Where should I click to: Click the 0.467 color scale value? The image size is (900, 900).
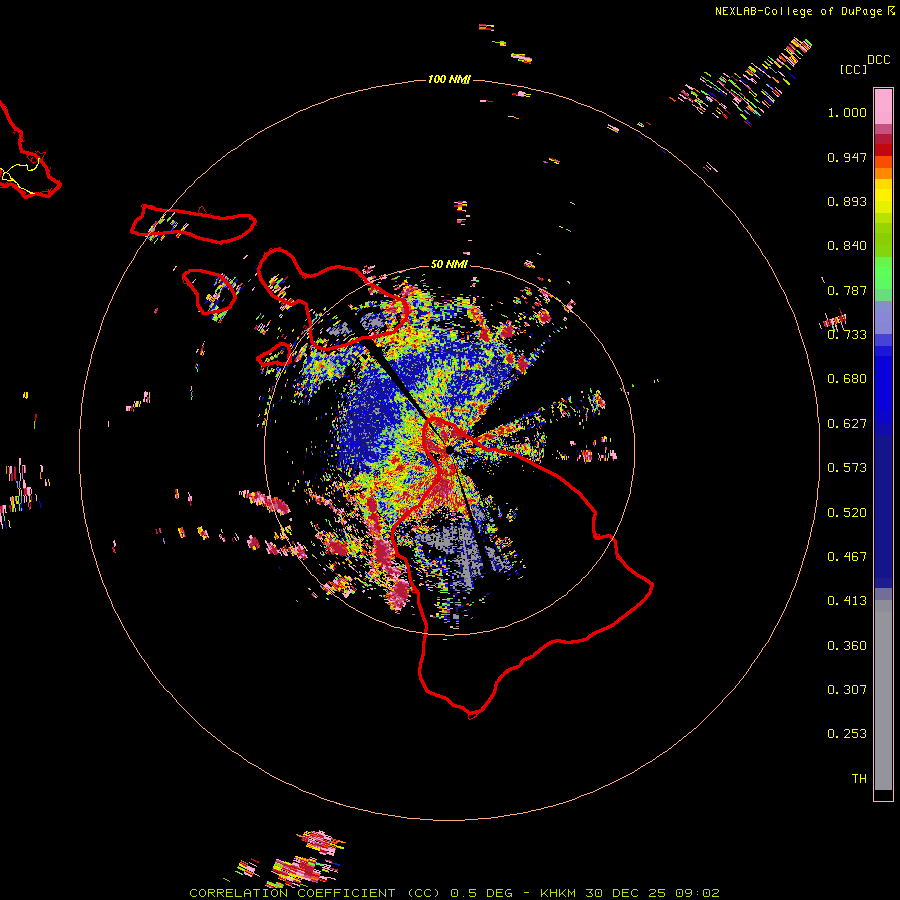pyautogui.click(x=847, y=557)
